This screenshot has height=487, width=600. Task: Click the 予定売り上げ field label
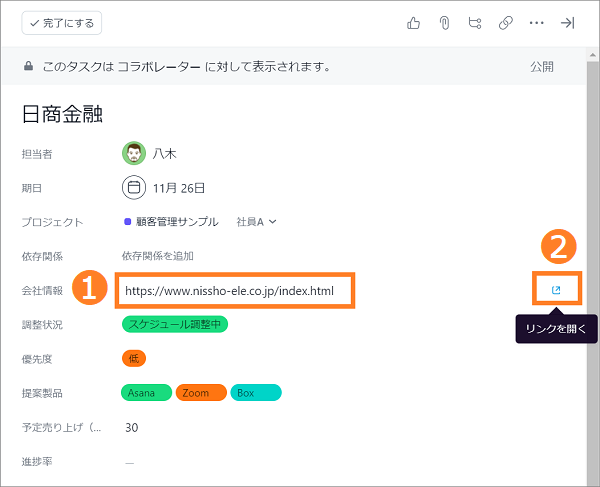click(x=61, y=427)
